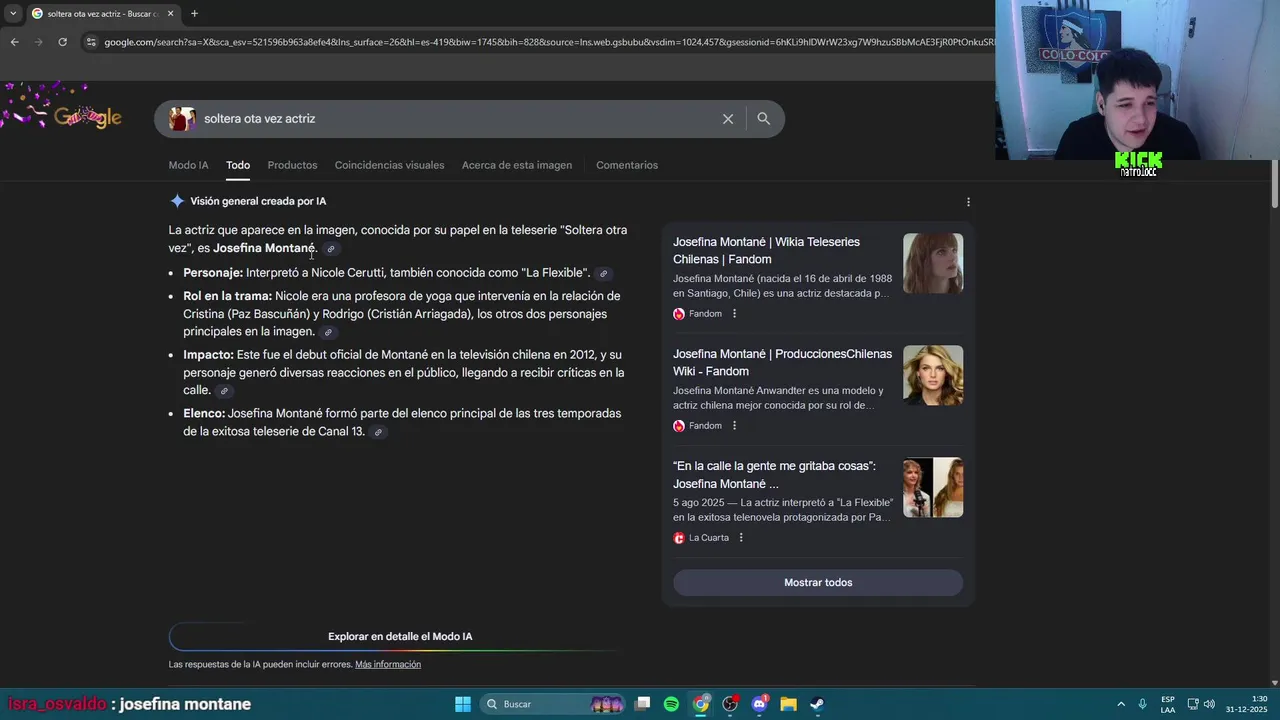The image size is (1280, 720).
Task: Click thumbnail of ProduccionesChilenas Wiki result
Action: [x=933, y=375]
